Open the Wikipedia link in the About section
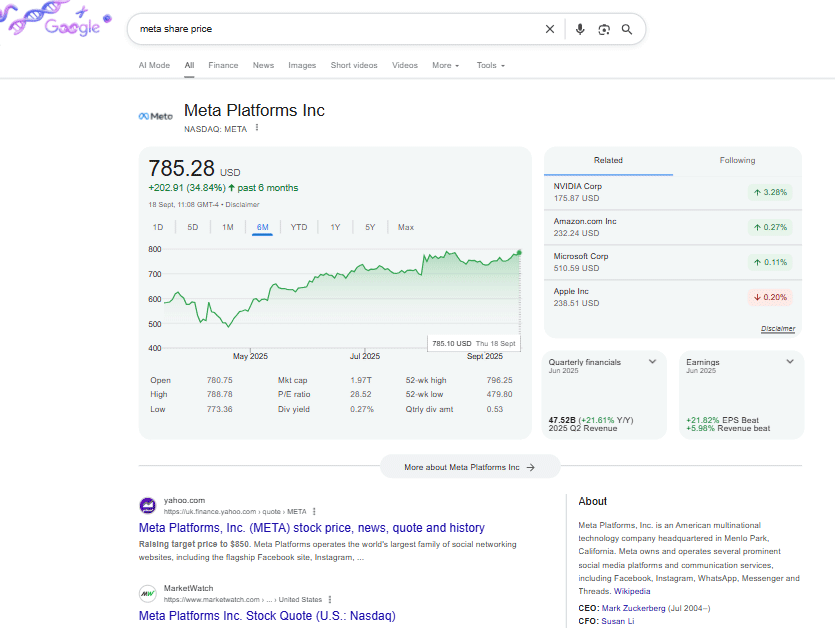Viewport: 835px width, 628px height. pyautogui.click(x=632, y=590)
